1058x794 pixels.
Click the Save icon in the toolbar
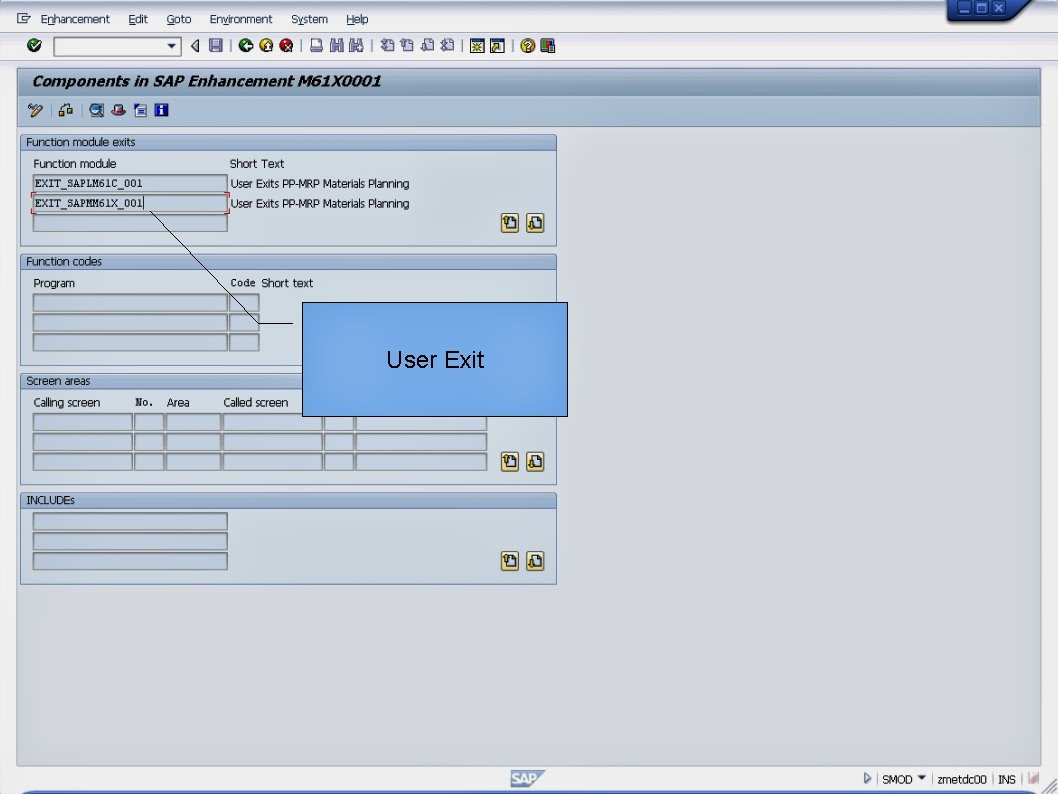click(x=215, y=45)
